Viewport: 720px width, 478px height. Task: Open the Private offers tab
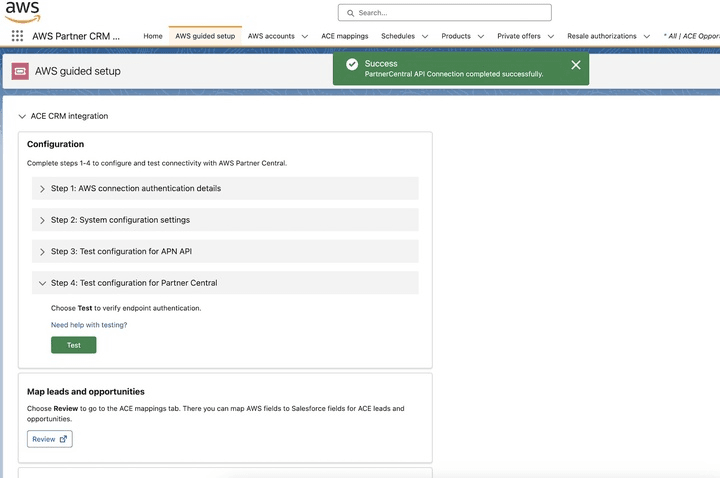point(519,36)
